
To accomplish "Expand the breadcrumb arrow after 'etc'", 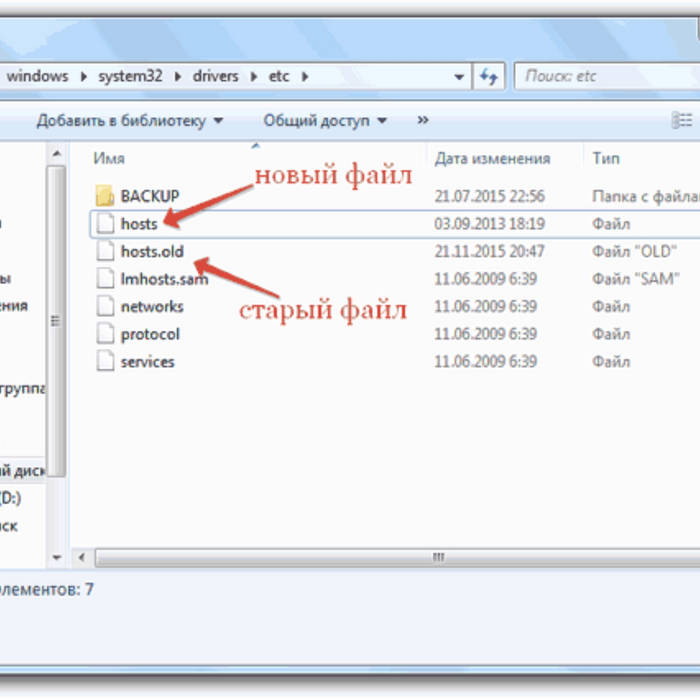I will coord(305,76).
